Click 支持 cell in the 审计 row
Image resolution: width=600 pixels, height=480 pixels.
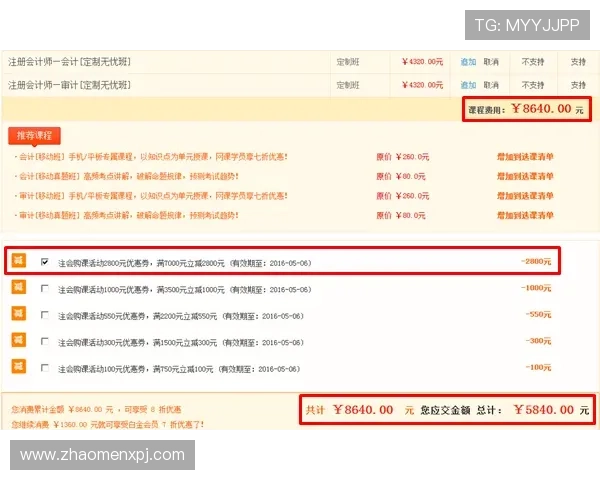578,85
